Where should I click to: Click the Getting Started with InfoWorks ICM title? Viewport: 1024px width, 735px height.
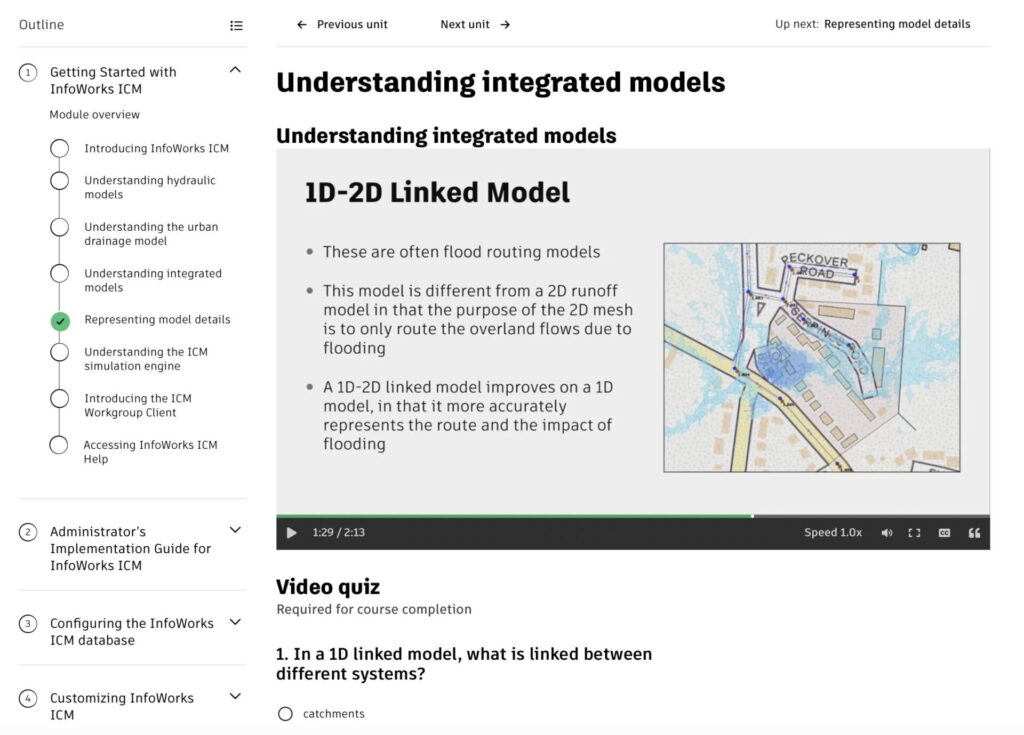pos(113,80)
